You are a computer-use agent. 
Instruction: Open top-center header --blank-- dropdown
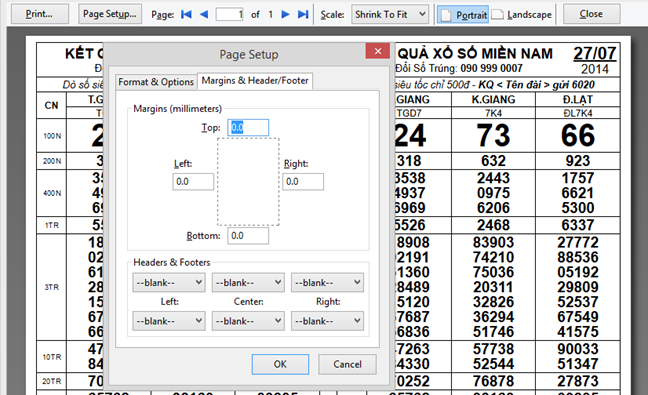[248, 283]
